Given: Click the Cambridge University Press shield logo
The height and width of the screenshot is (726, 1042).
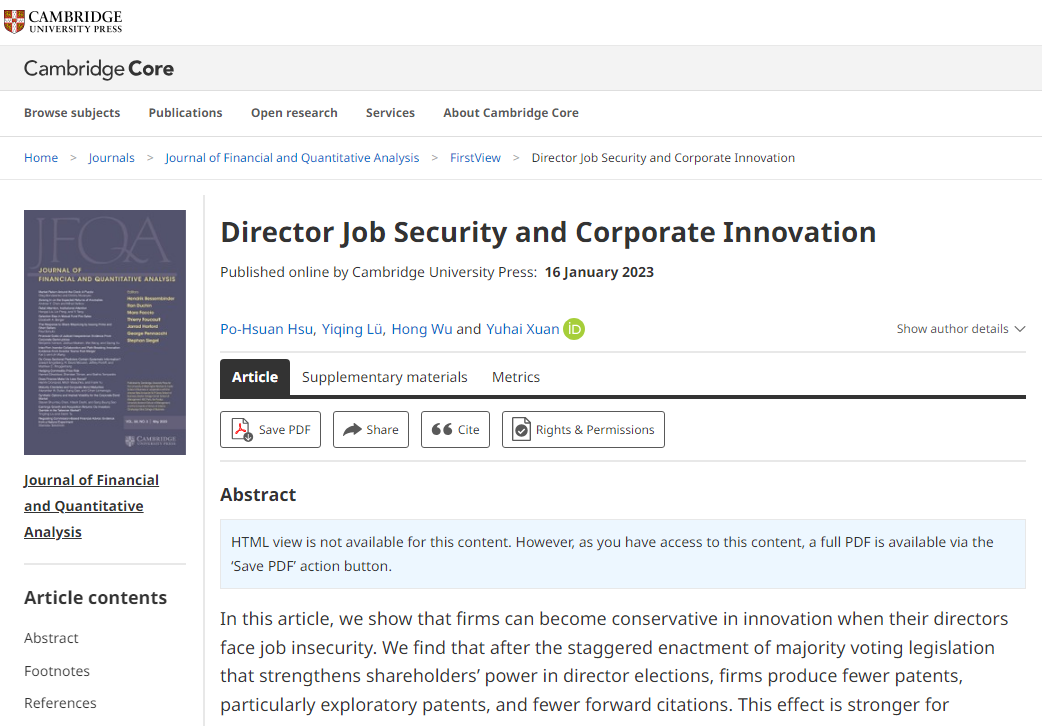Looking at the screenshot, I should point(14,20).
